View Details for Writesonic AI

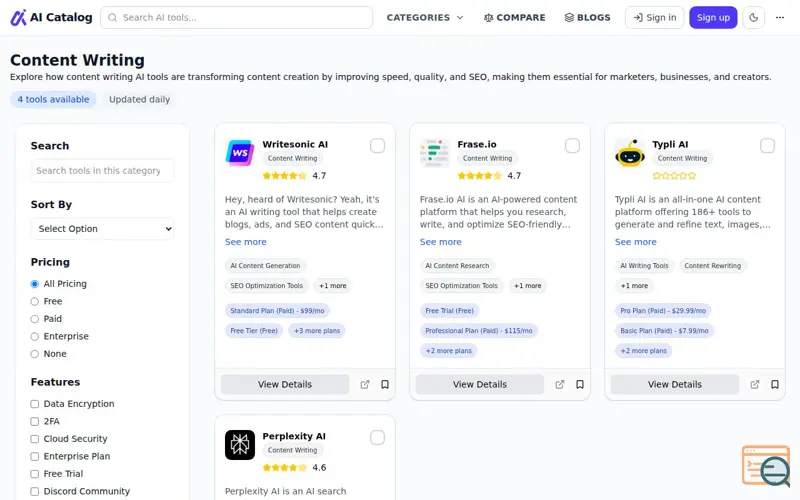coord(285,384)
